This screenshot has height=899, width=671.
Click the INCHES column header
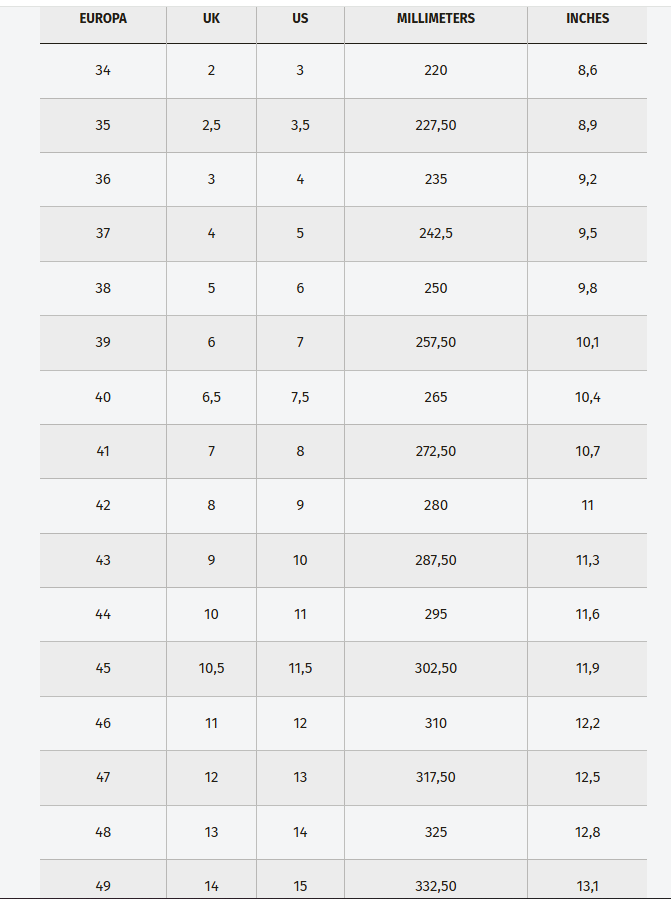click(x=587, y=19)
